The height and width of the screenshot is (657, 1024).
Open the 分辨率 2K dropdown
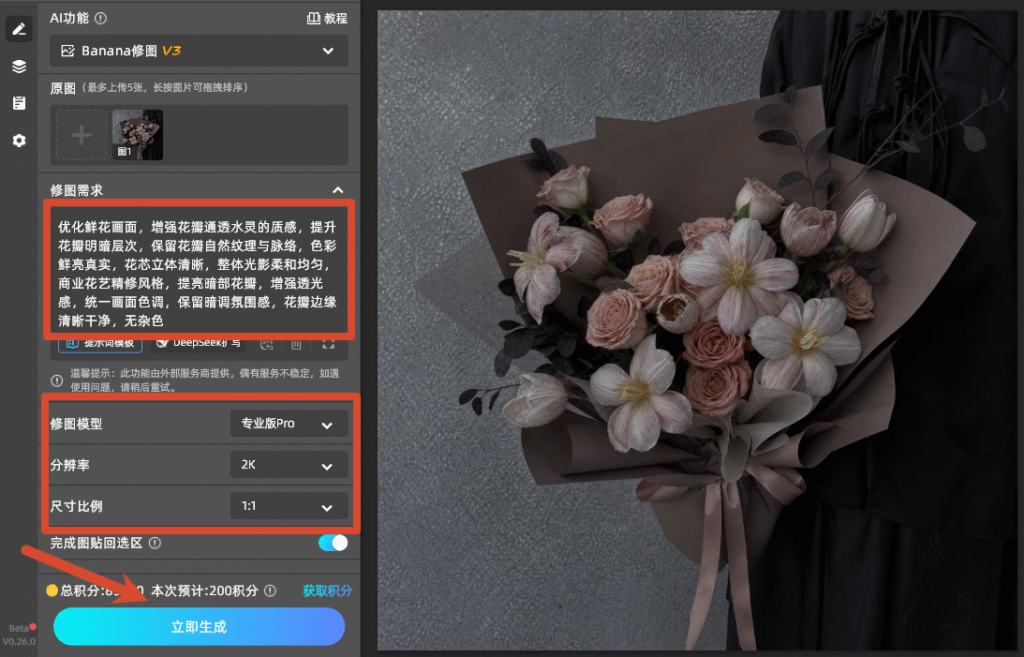pyautogui.click(x=289, y=465)
